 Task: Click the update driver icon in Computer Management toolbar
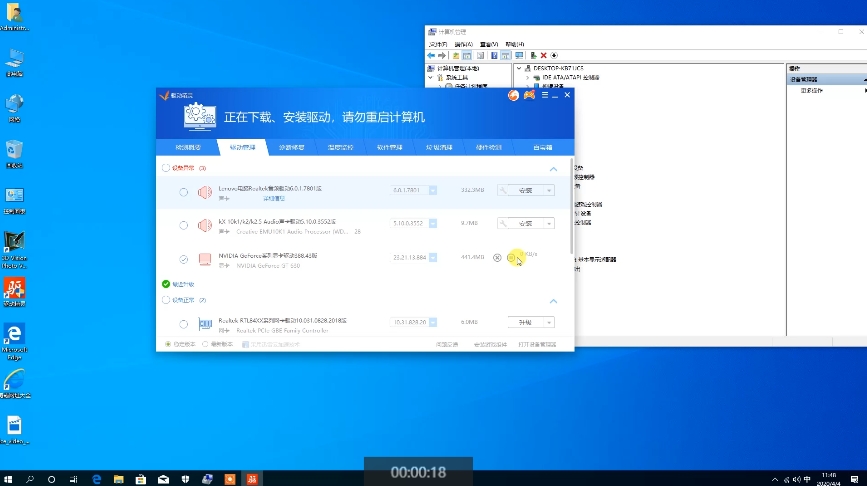(533, 55)
